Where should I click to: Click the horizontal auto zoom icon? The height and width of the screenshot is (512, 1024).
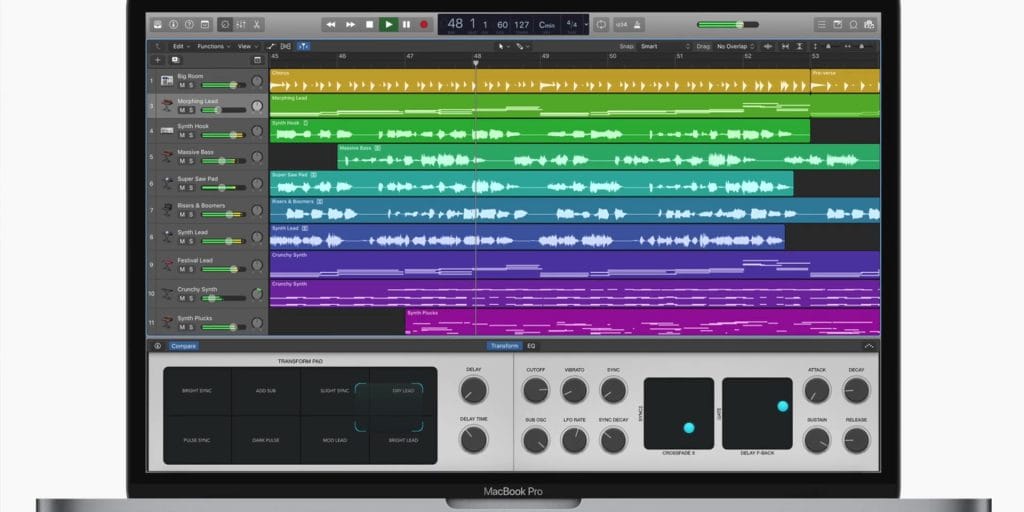coord(785,46)
